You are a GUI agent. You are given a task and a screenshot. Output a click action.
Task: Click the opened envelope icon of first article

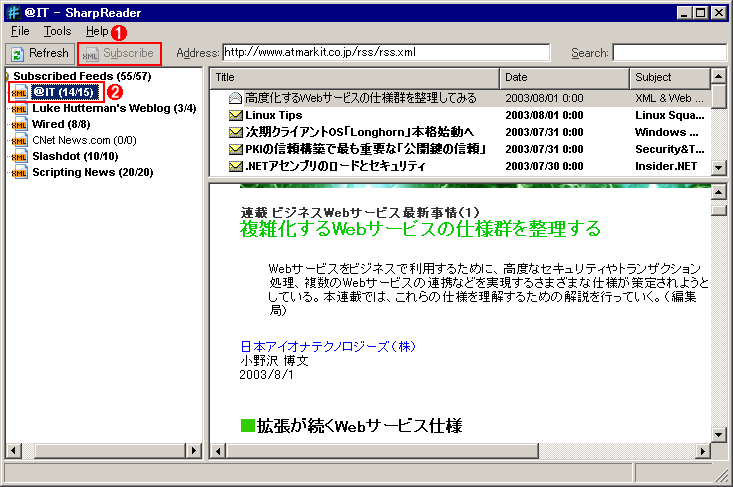click(x=235, y=98)
